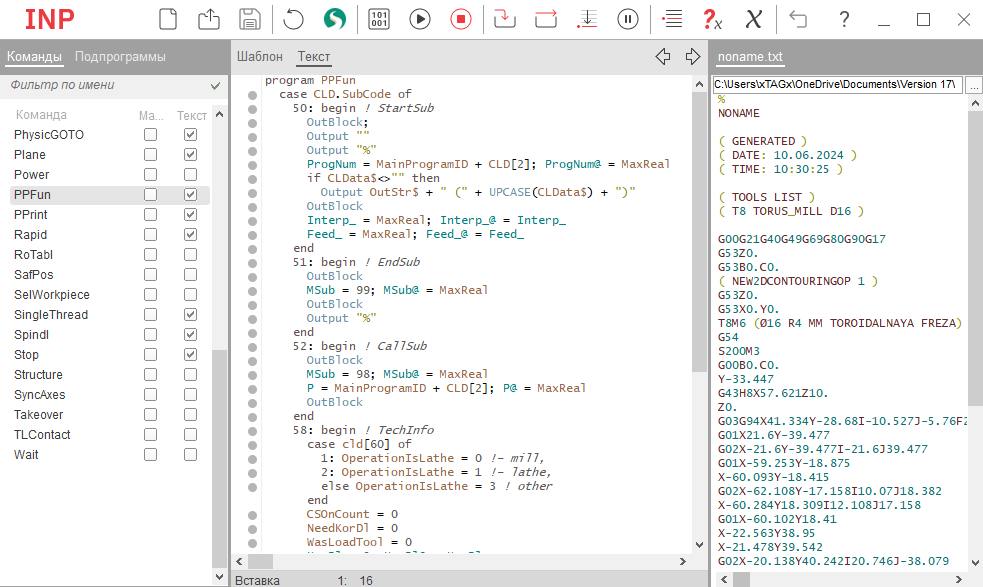Check the Text checkbox for Structure
This screenshot has height=587, width=983.
(x=190, y=375)
